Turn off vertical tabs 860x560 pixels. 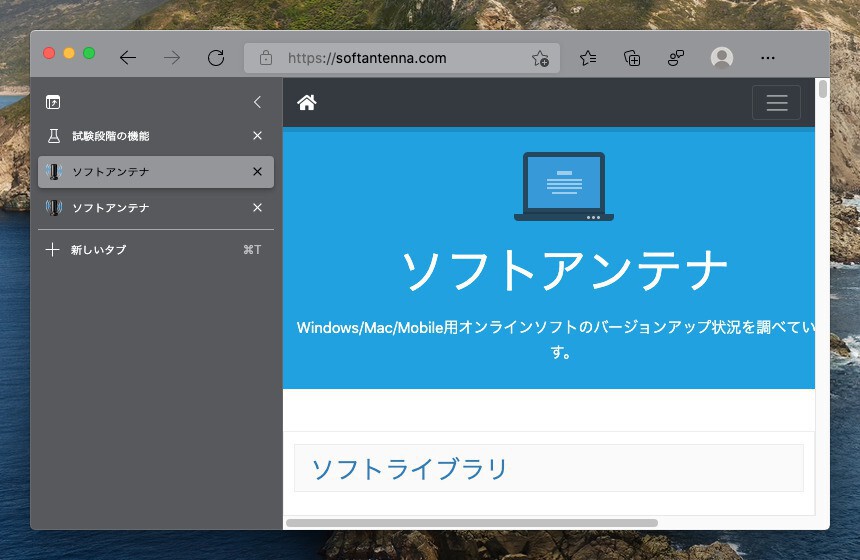tap(53, 102)
